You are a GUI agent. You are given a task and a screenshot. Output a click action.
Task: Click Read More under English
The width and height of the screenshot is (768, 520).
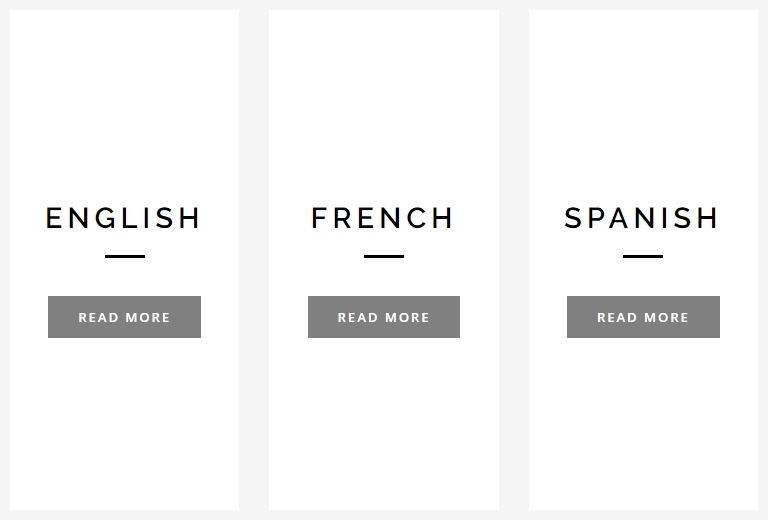point(124,317)
